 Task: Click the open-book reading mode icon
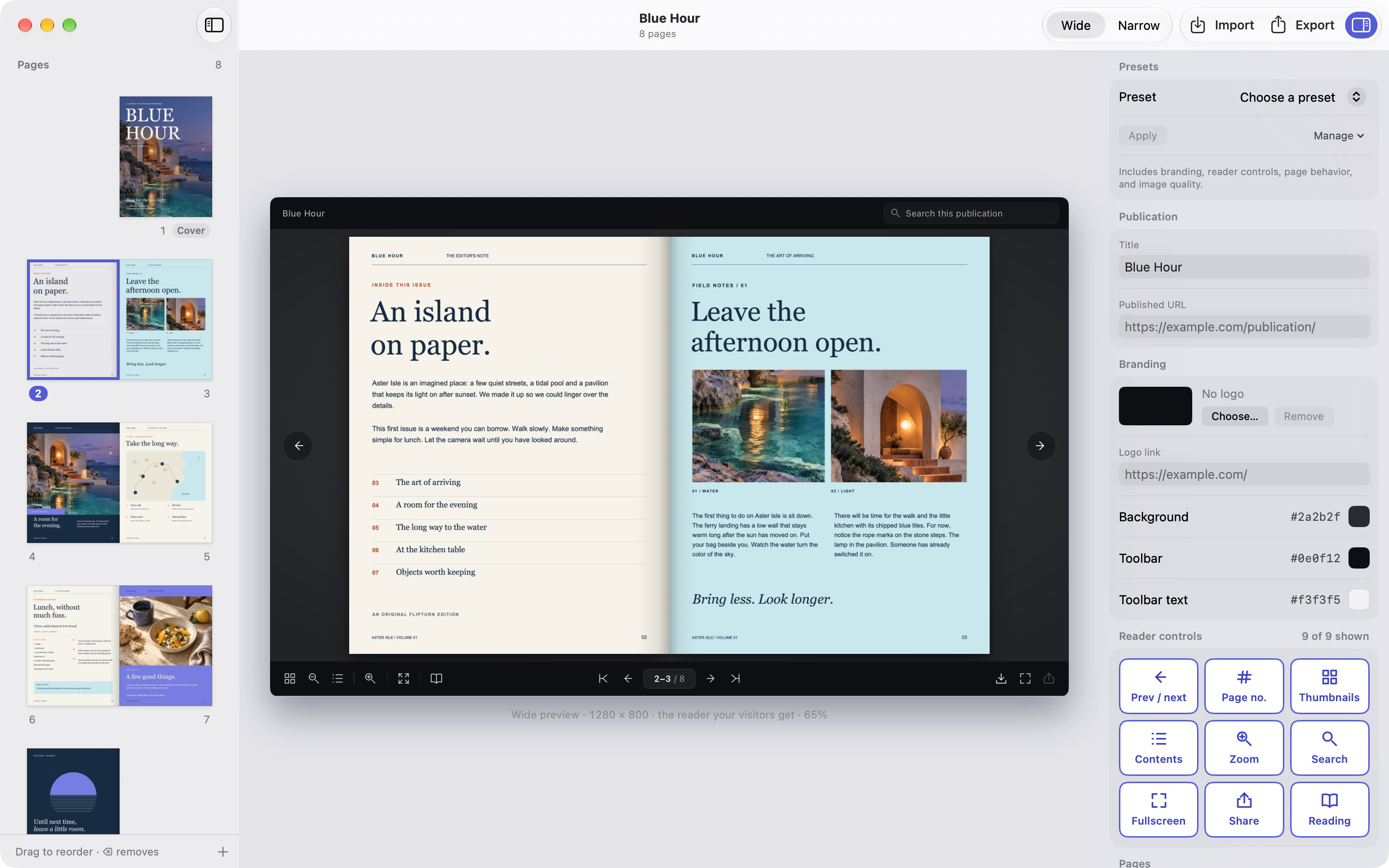pos(436,678)
